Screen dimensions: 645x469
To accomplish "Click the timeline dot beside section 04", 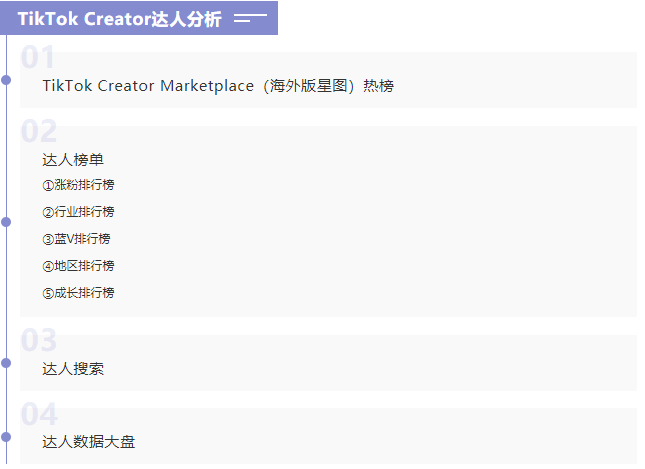I will point(6,436).
